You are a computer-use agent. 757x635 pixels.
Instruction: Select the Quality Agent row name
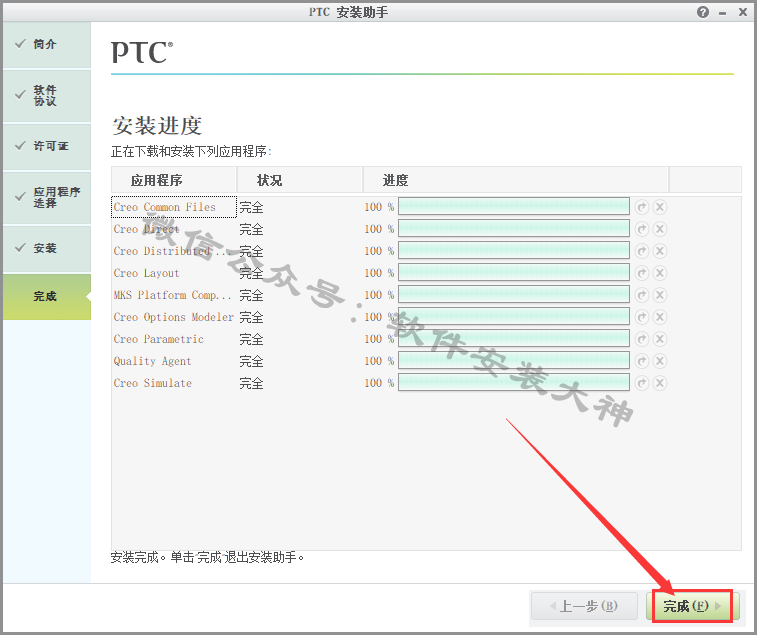coord(153,361)
